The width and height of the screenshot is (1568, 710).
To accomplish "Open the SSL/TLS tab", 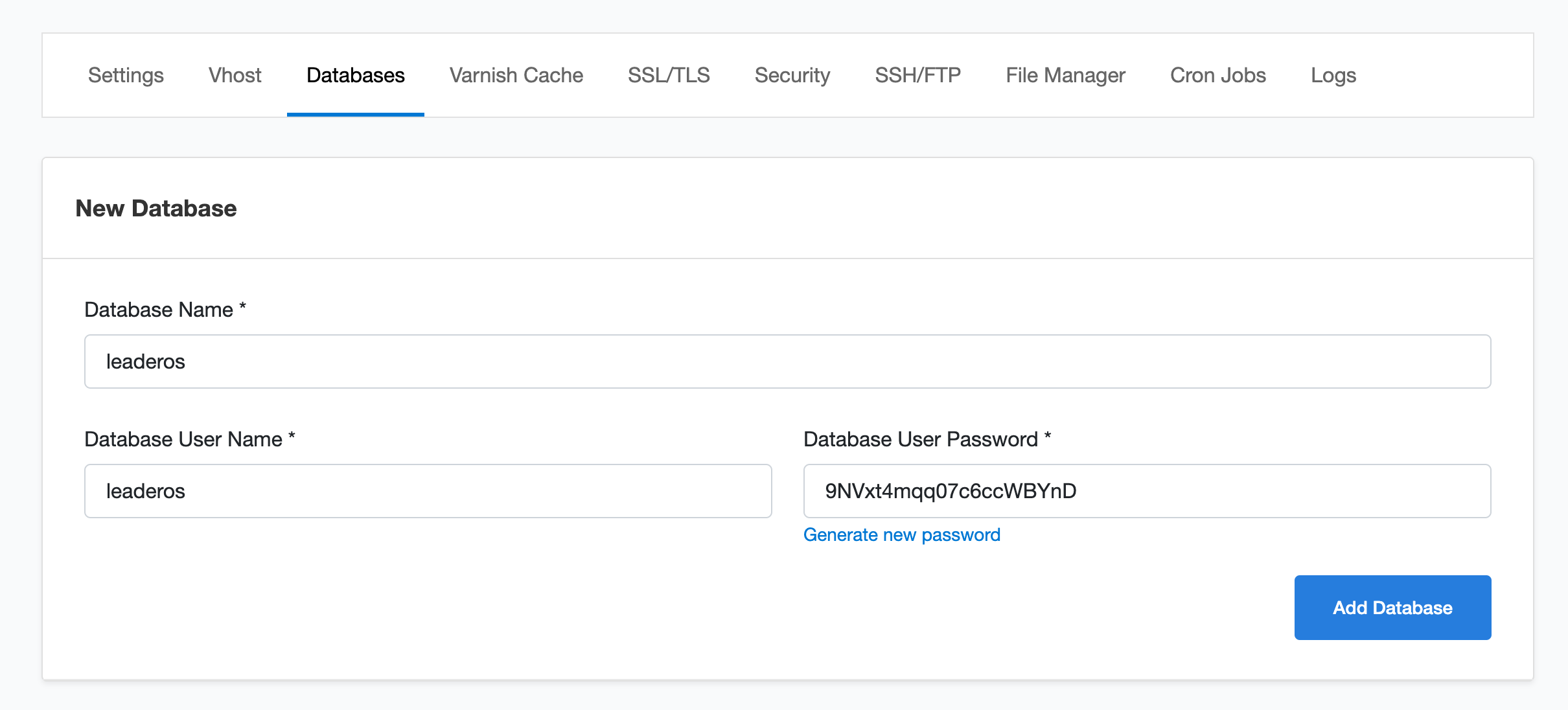I will coord(669,75).
